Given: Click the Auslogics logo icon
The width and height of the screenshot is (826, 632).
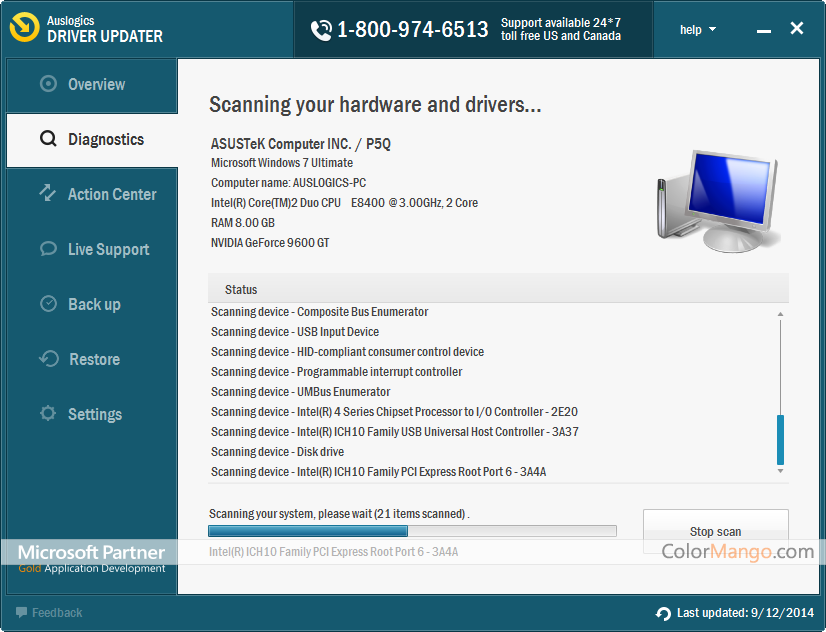Looking at the screenshot, I should click(x=24, y=29).
